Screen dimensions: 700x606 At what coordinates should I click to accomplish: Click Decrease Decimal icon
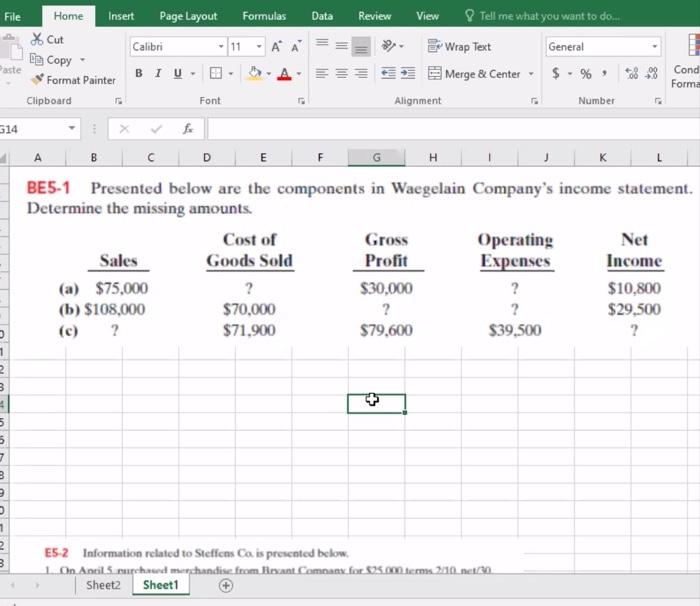[x=651, y=73]
